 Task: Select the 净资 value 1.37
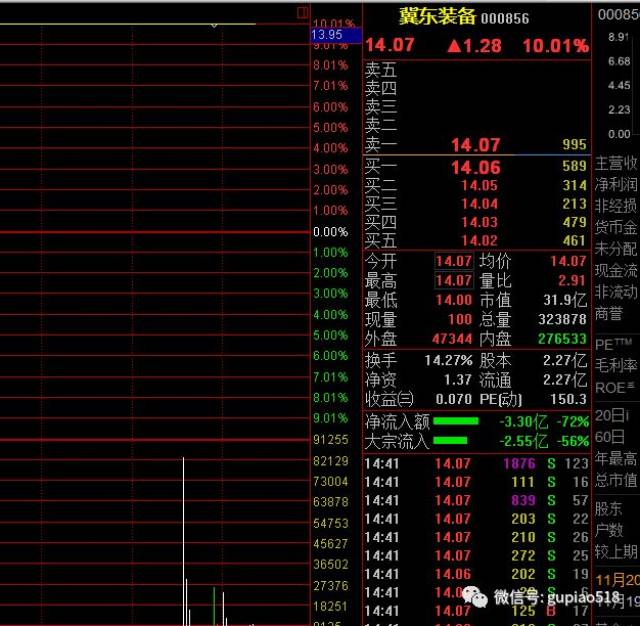[x=458, y=380]
